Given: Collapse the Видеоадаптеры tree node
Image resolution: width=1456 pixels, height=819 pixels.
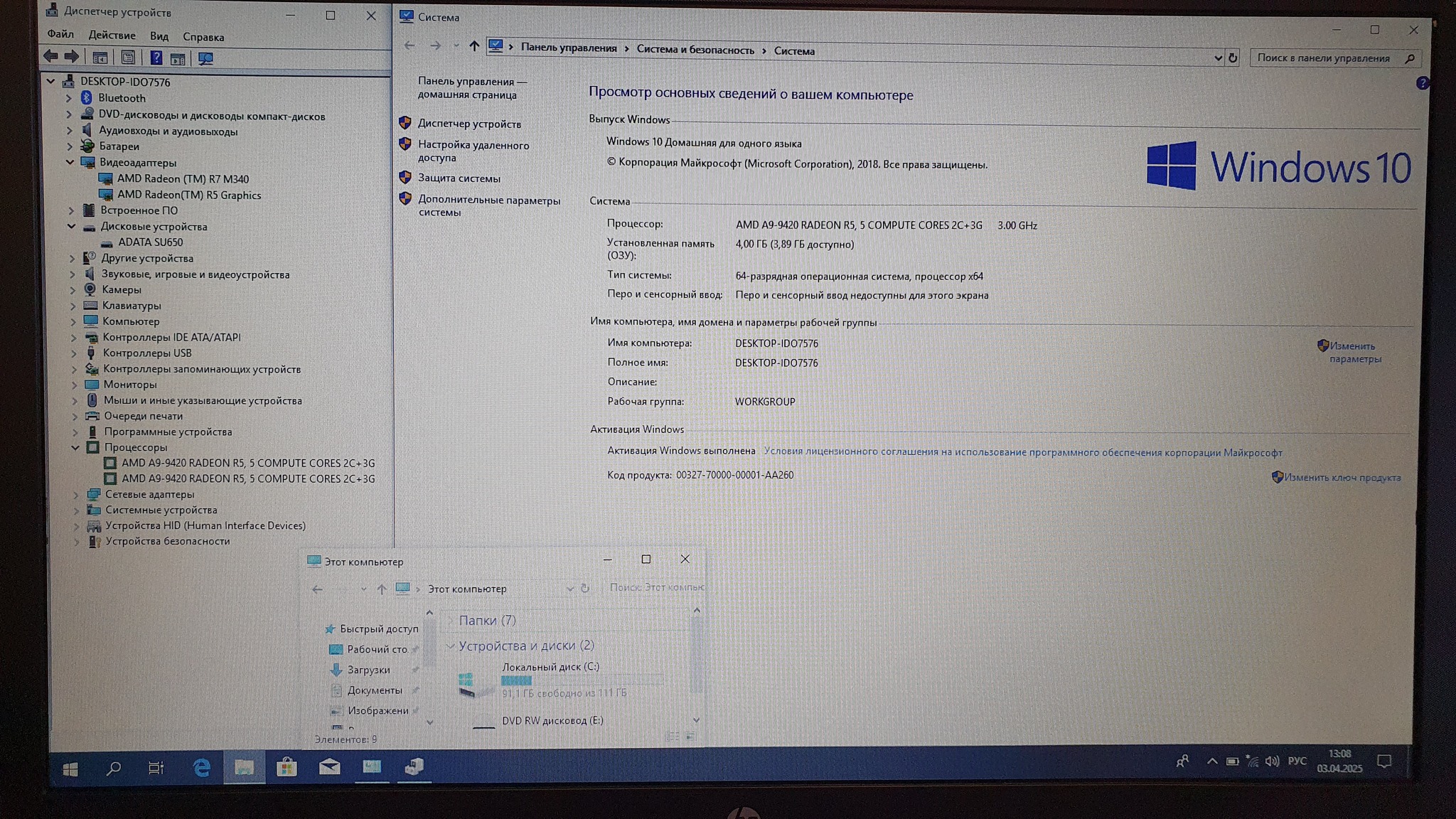Looking at the screenshot, I should [x=70, y=162].
